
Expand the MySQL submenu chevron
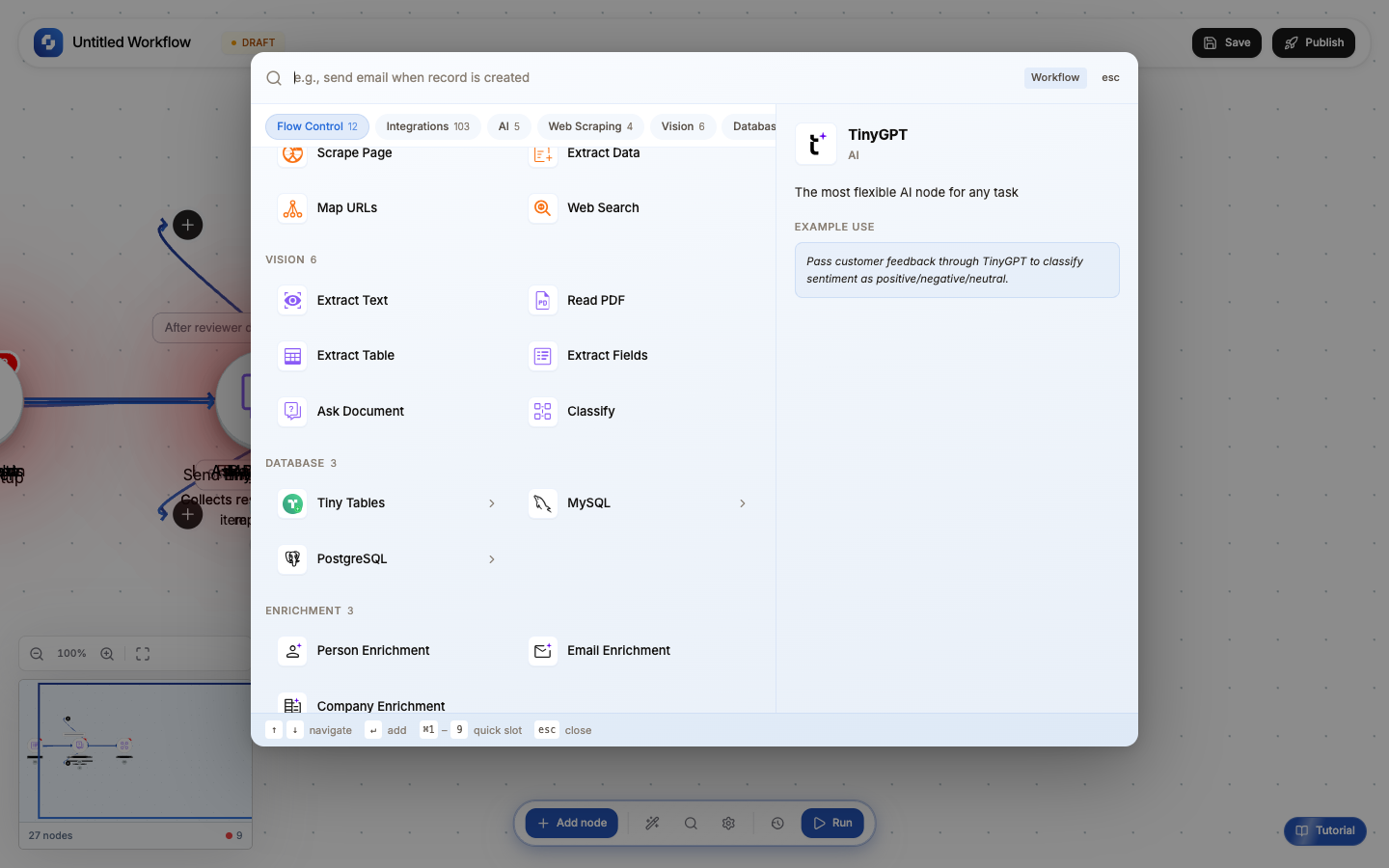click(742, 503)
